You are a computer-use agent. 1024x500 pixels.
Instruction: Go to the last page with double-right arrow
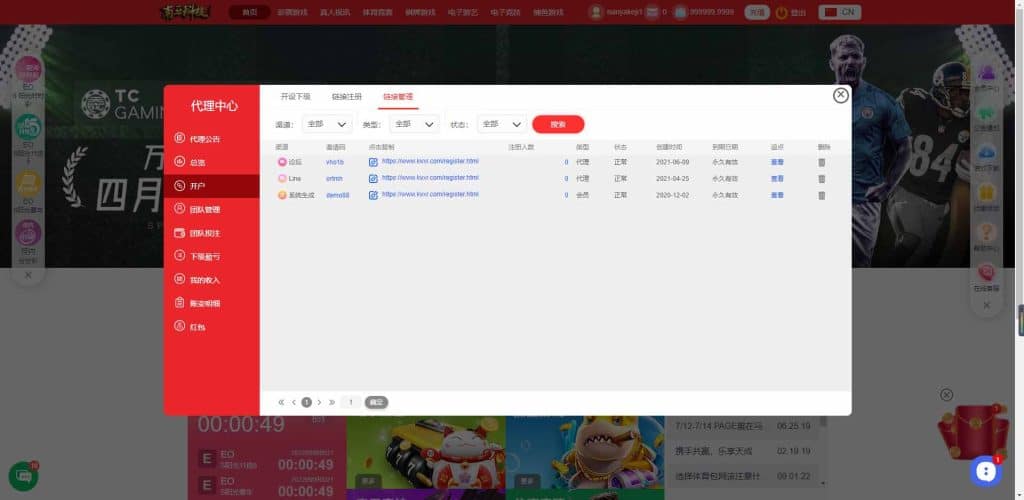[x=332, y=403]
